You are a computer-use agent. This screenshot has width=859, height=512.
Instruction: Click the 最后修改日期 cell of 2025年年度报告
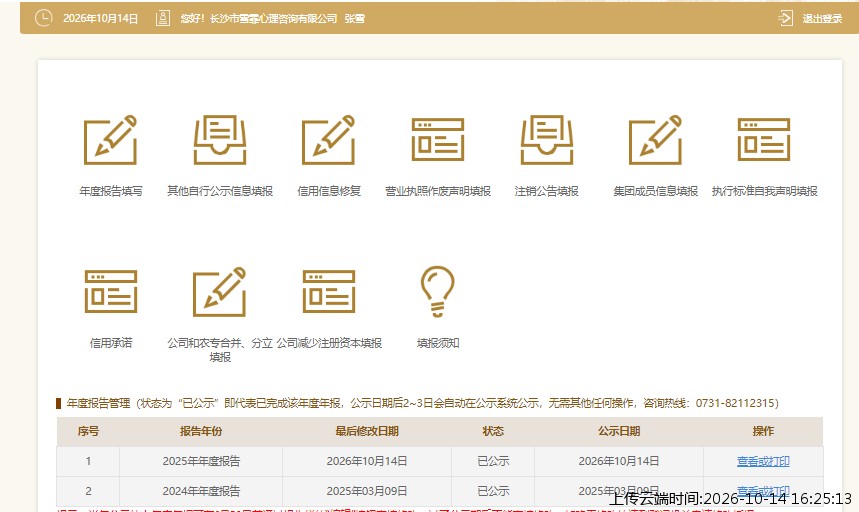[367, 461]
